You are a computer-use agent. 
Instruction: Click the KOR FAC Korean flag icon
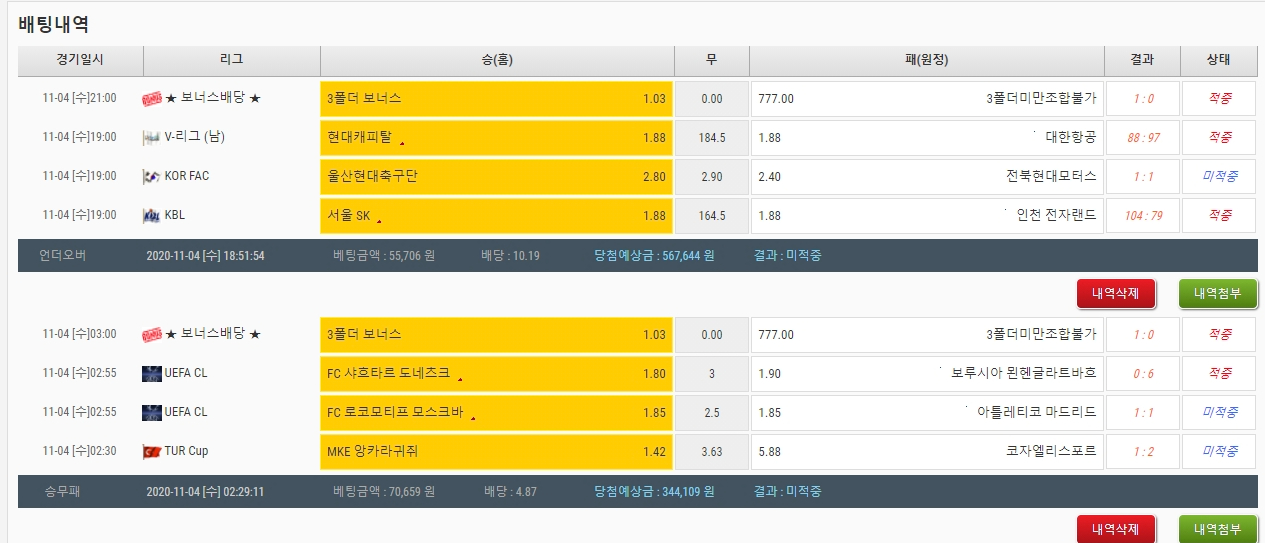point(152,176)
